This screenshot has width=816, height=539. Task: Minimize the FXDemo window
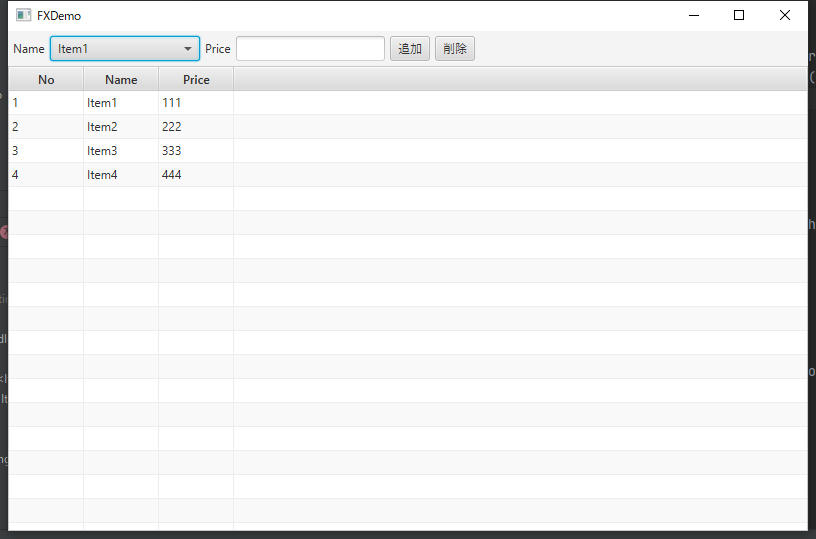694,15
